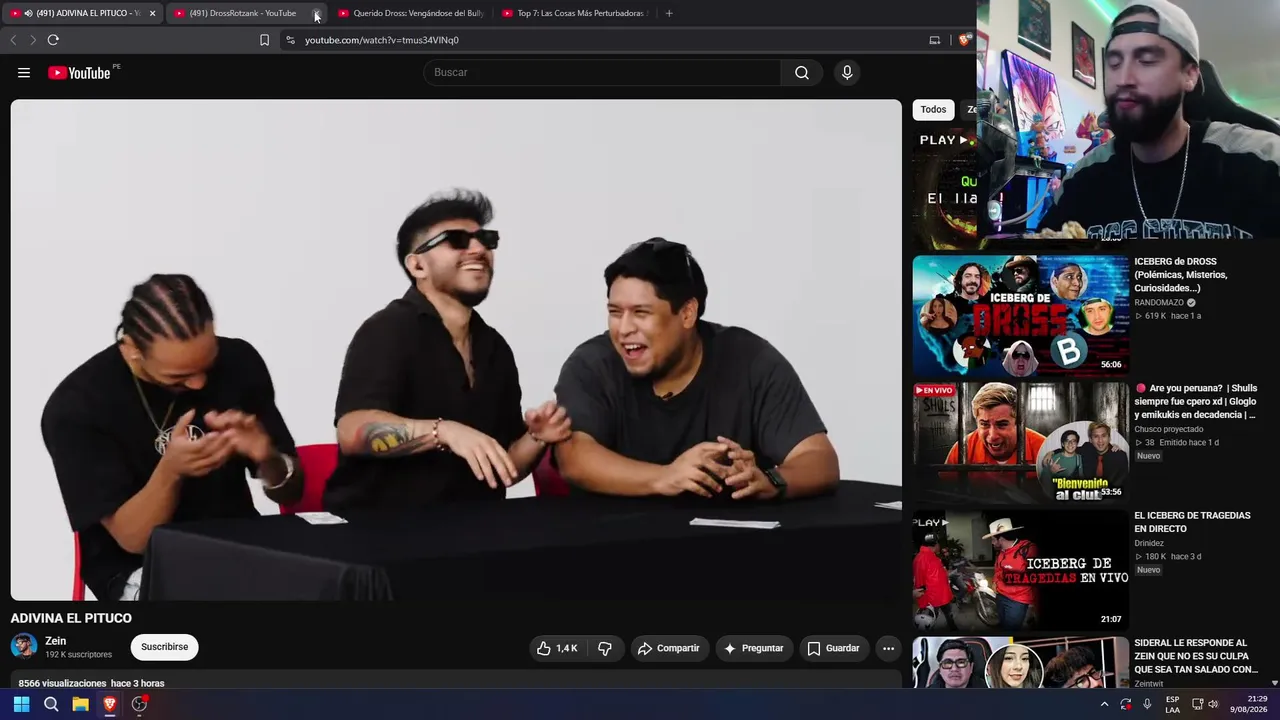
Task: Open the ICEBERG DE TRAGEDIAS EN VIVO thumbnail
Action: (1020, 569)
